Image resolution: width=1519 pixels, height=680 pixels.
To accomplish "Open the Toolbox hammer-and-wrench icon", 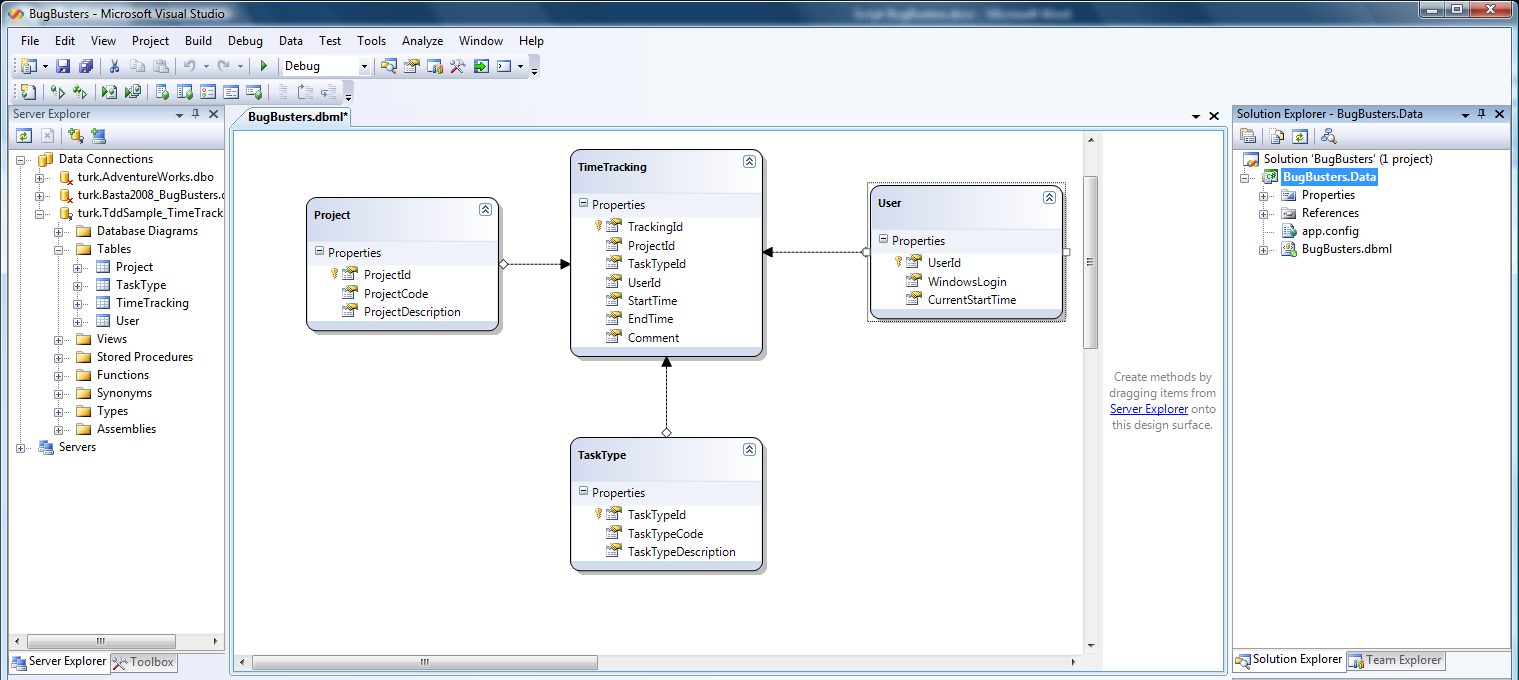I will point(458,66).
